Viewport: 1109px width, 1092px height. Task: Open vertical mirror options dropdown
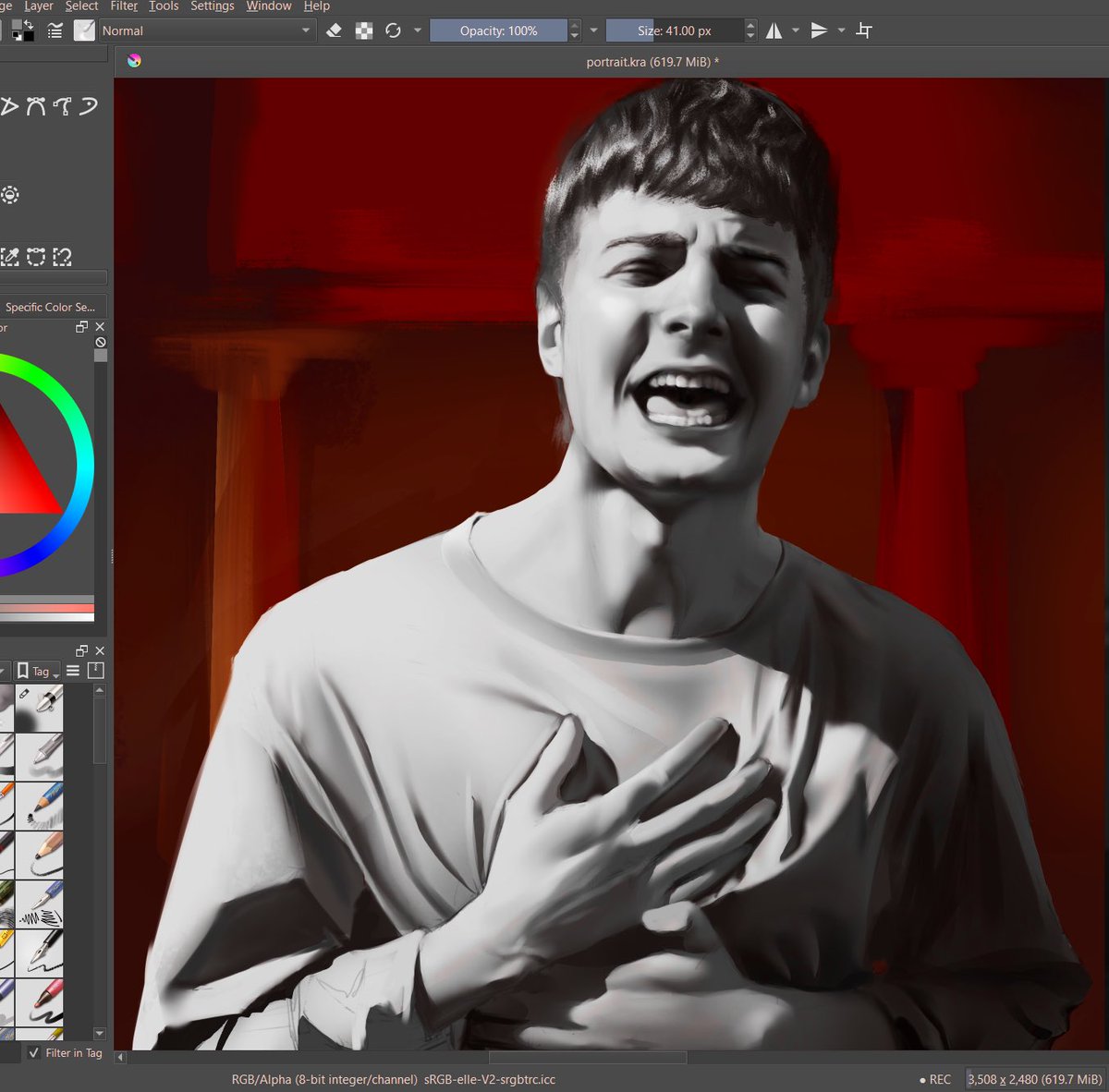coord(841,30)
